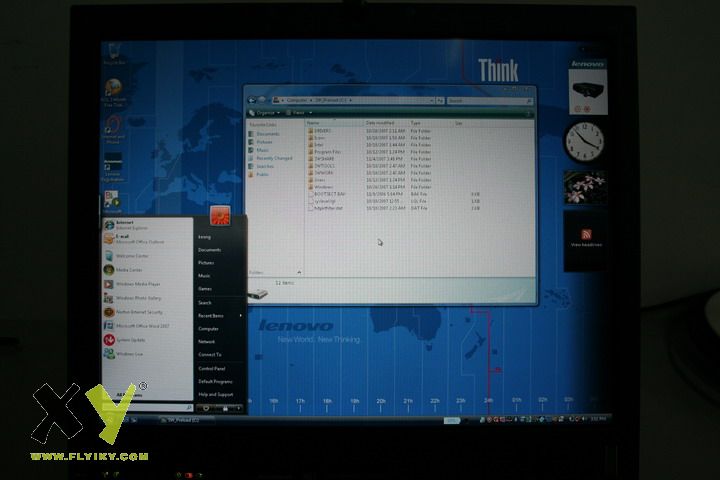720x480 pixels.
Task: Click the user account picture atop the Start menu
Action: (x=220, y=215)
